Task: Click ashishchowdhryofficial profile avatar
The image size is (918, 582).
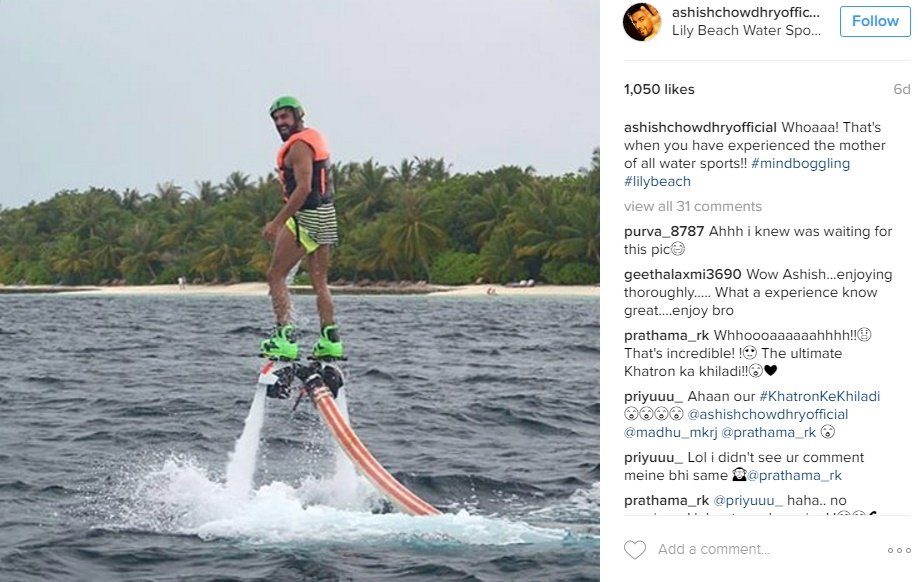Action: click(x=641, y=22)
